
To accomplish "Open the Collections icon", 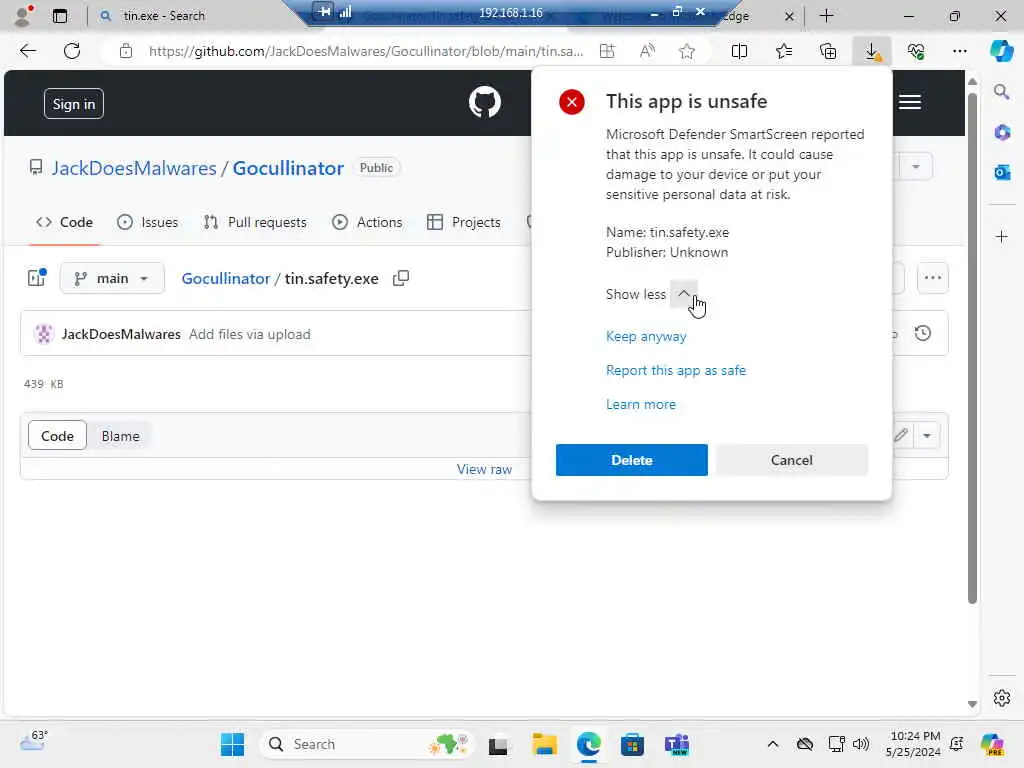I will [828, 51].
